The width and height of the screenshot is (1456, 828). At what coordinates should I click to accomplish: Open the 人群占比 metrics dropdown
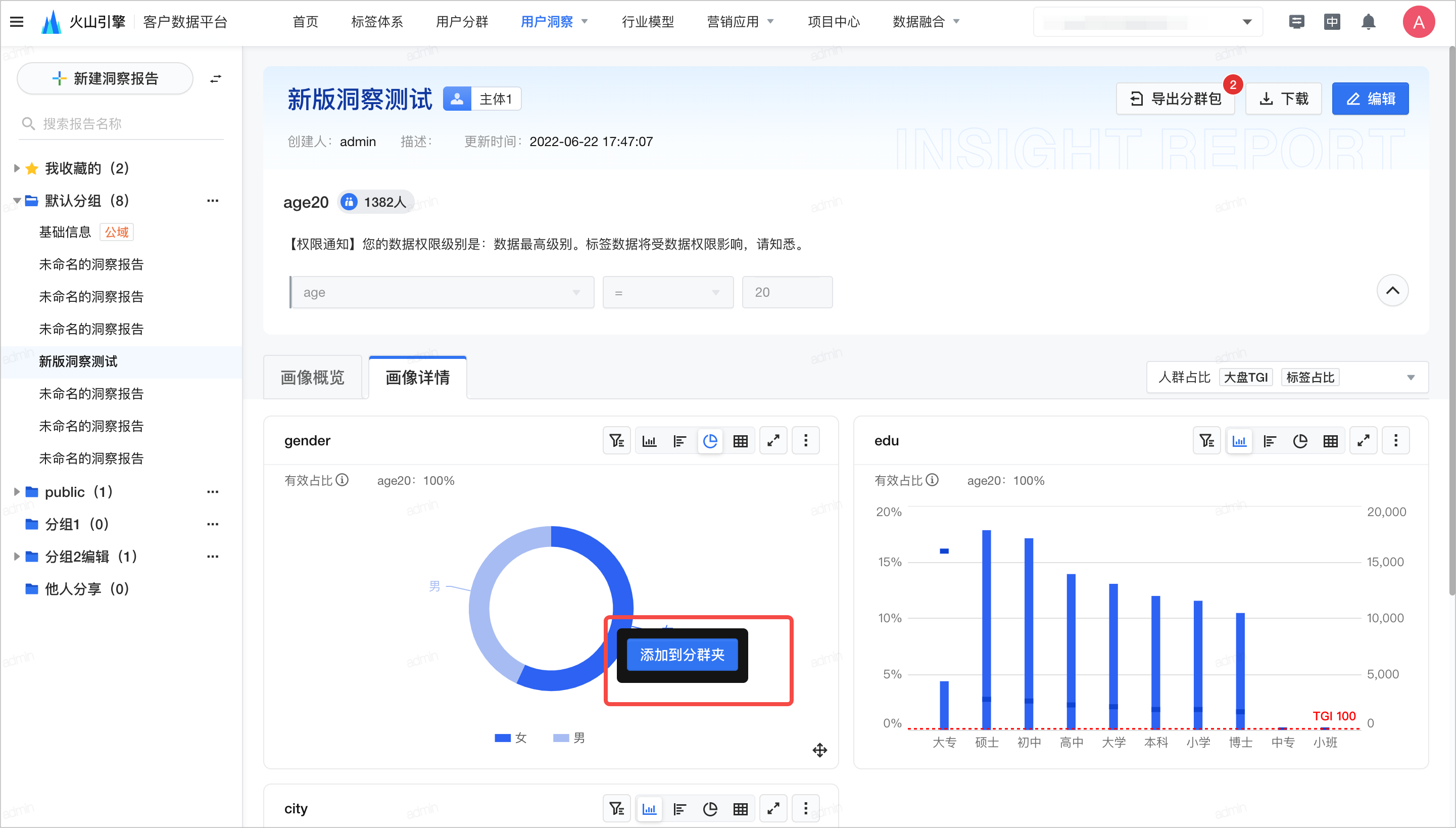click(x=1287, y=377)
